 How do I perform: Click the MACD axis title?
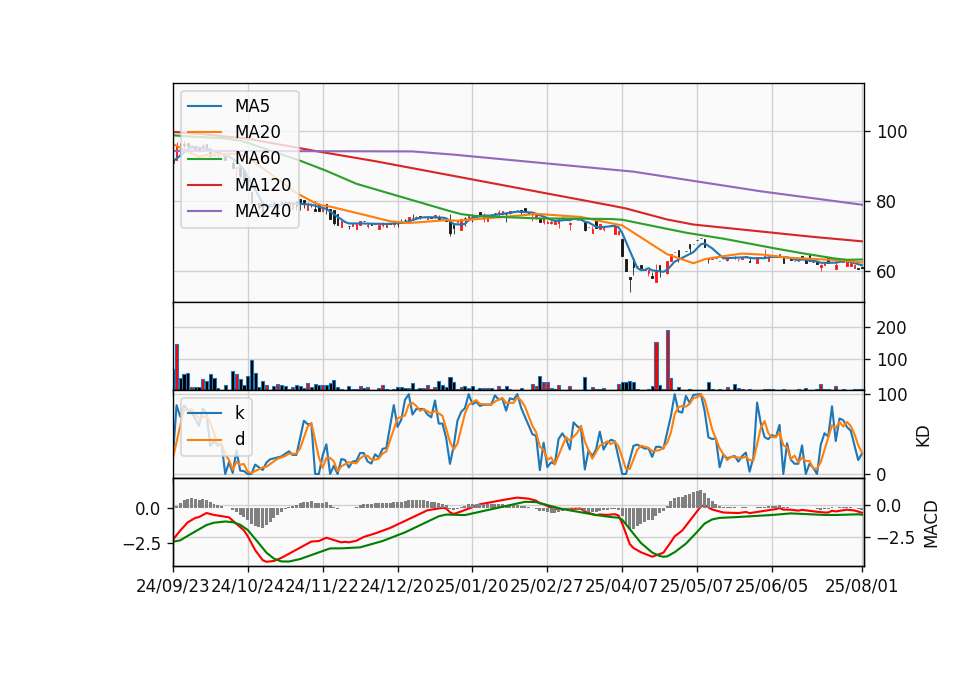pos(931,524)
